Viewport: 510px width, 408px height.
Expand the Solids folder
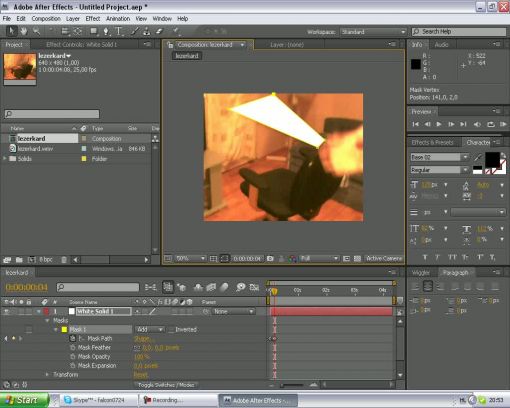point(5,159)
